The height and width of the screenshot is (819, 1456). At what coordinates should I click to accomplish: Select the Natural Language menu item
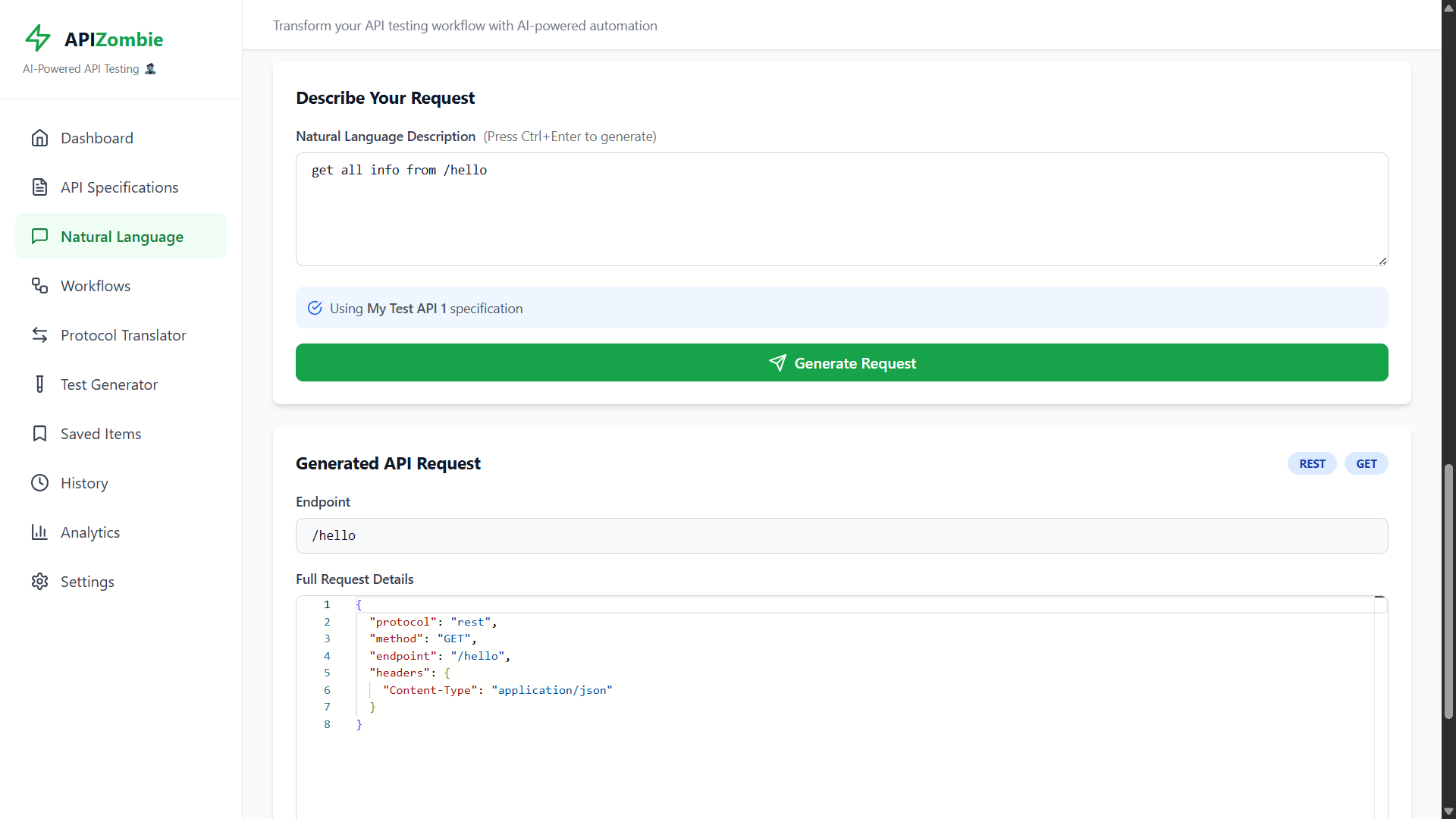pyautogui.click(x=121, y=237)
